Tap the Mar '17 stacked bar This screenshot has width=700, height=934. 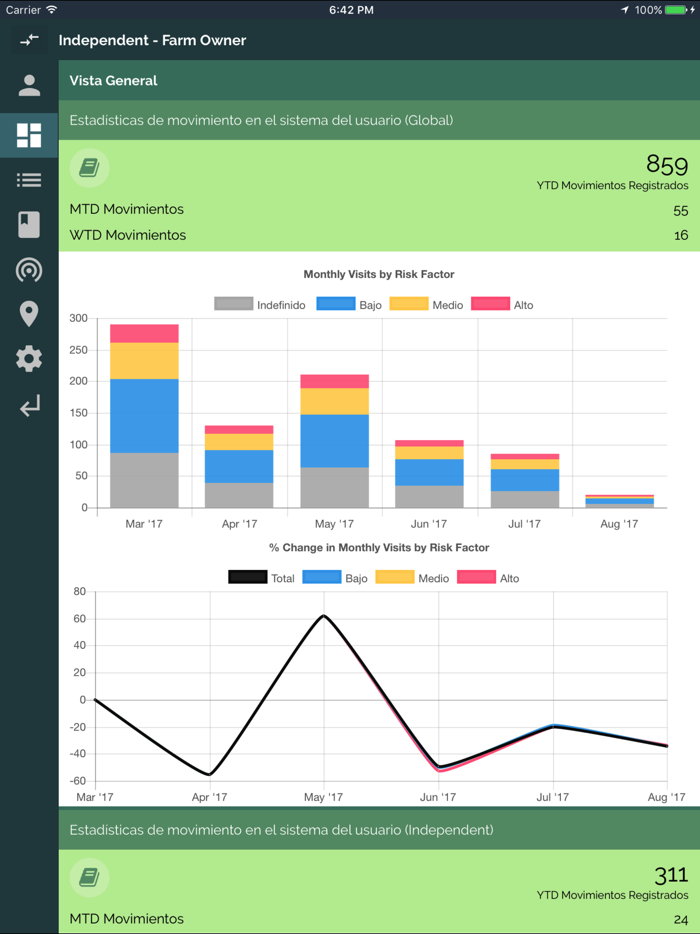tap(144, 415)
